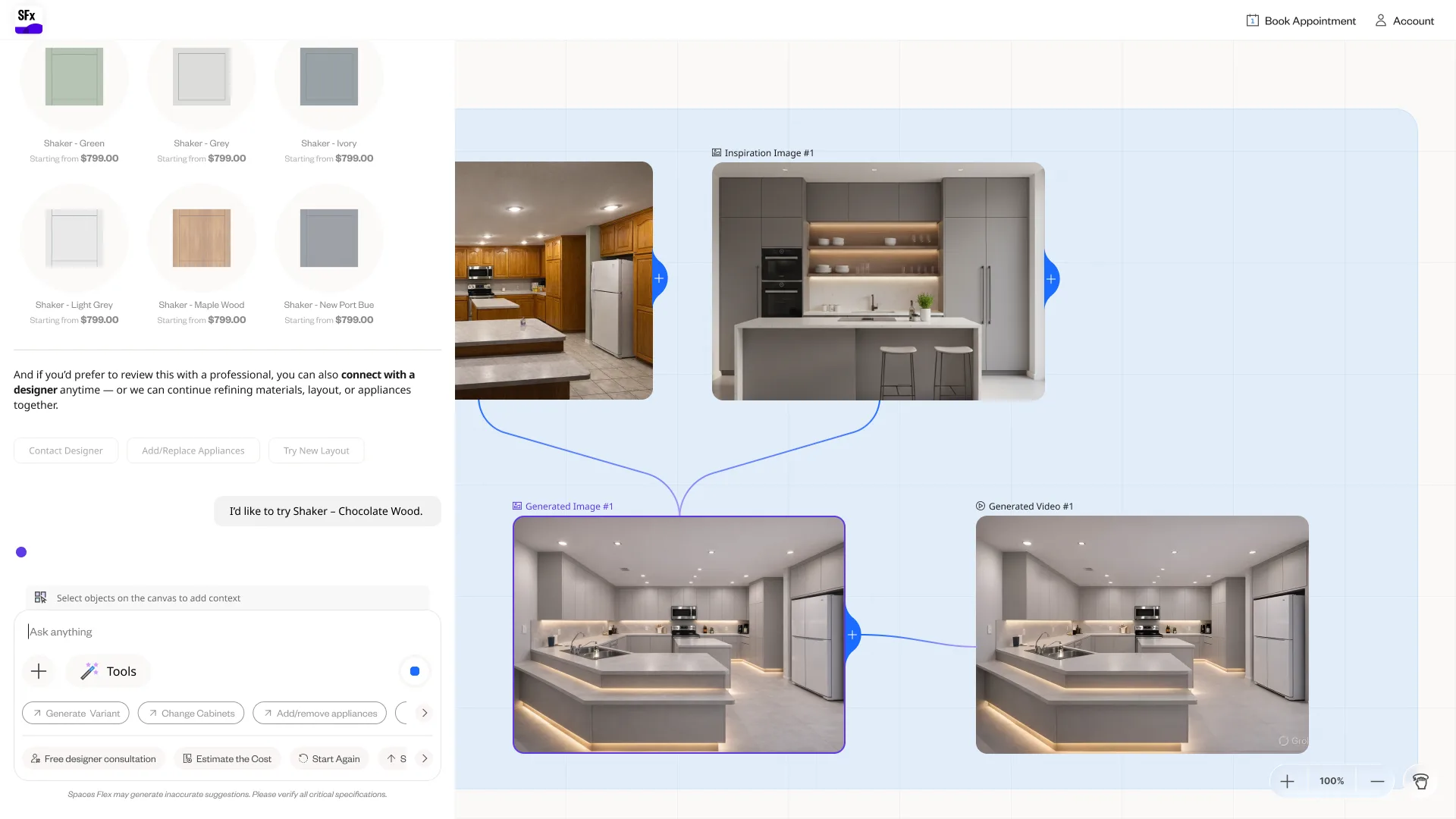Click the Try New Layout button
Image resolution: width=1456 pixels, height=819 pixels.
[x=316, y=450]
